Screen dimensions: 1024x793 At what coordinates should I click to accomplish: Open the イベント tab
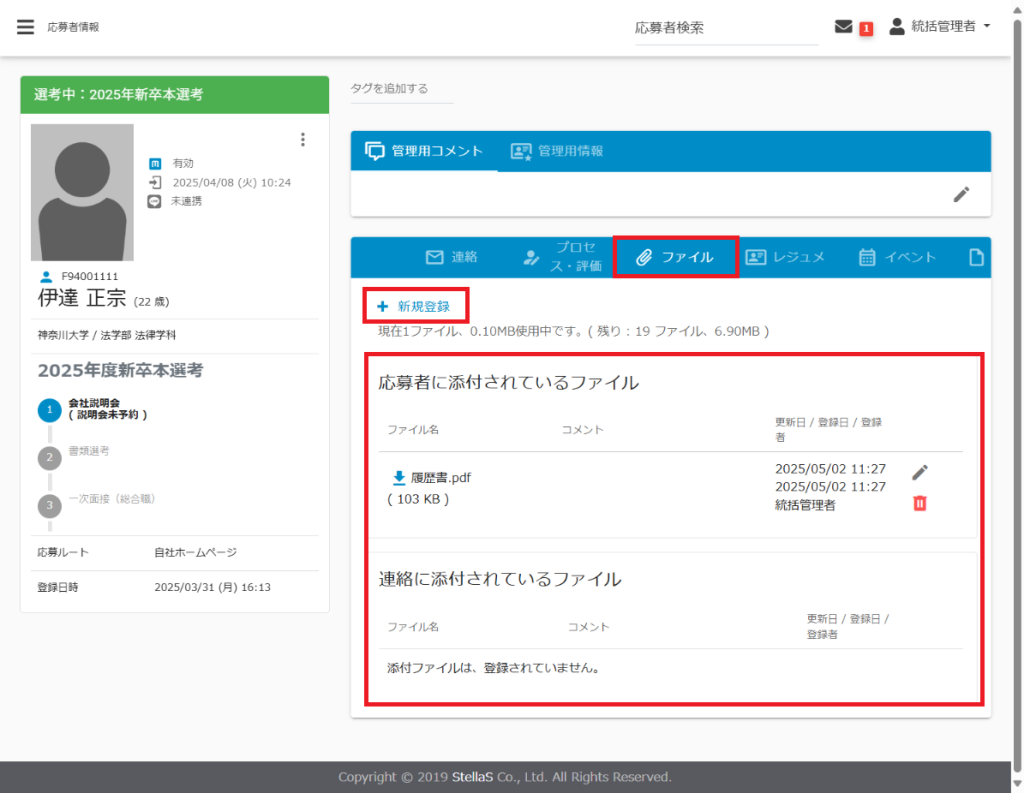pyautogui.click(x=898, y=257)
